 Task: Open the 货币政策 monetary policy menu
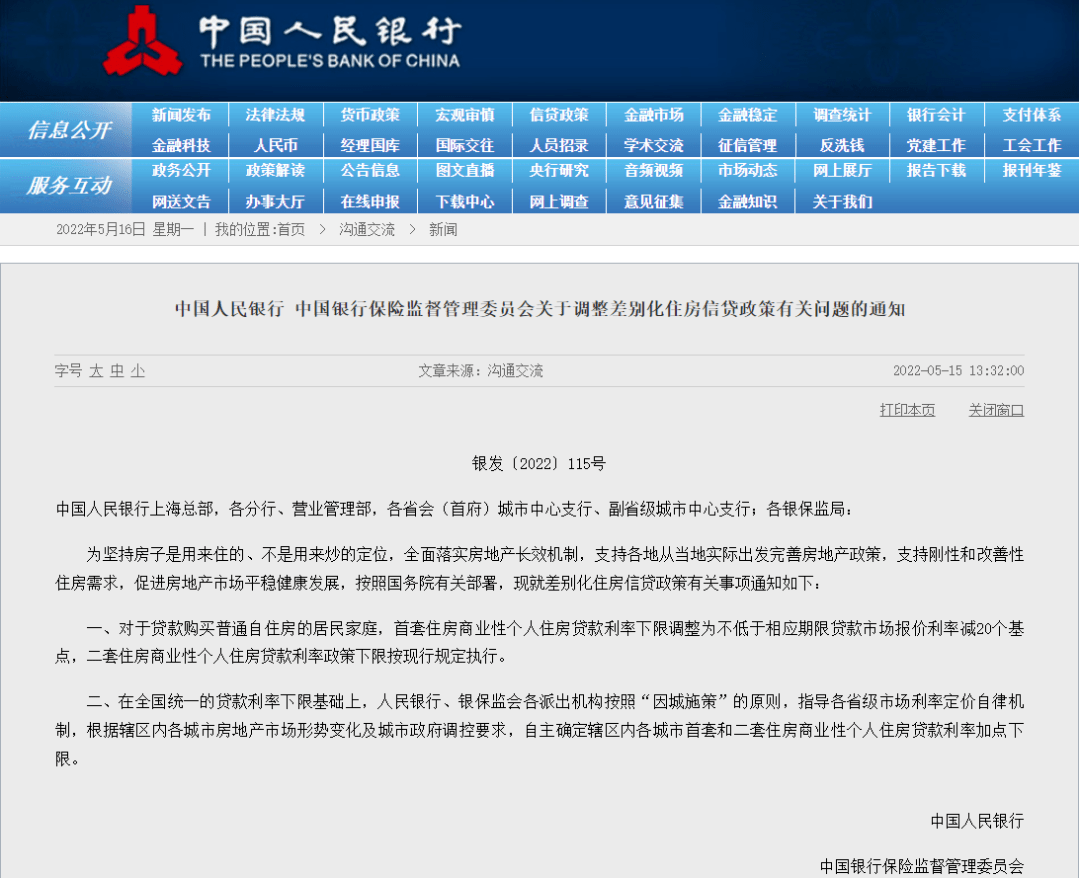point(370,115)
